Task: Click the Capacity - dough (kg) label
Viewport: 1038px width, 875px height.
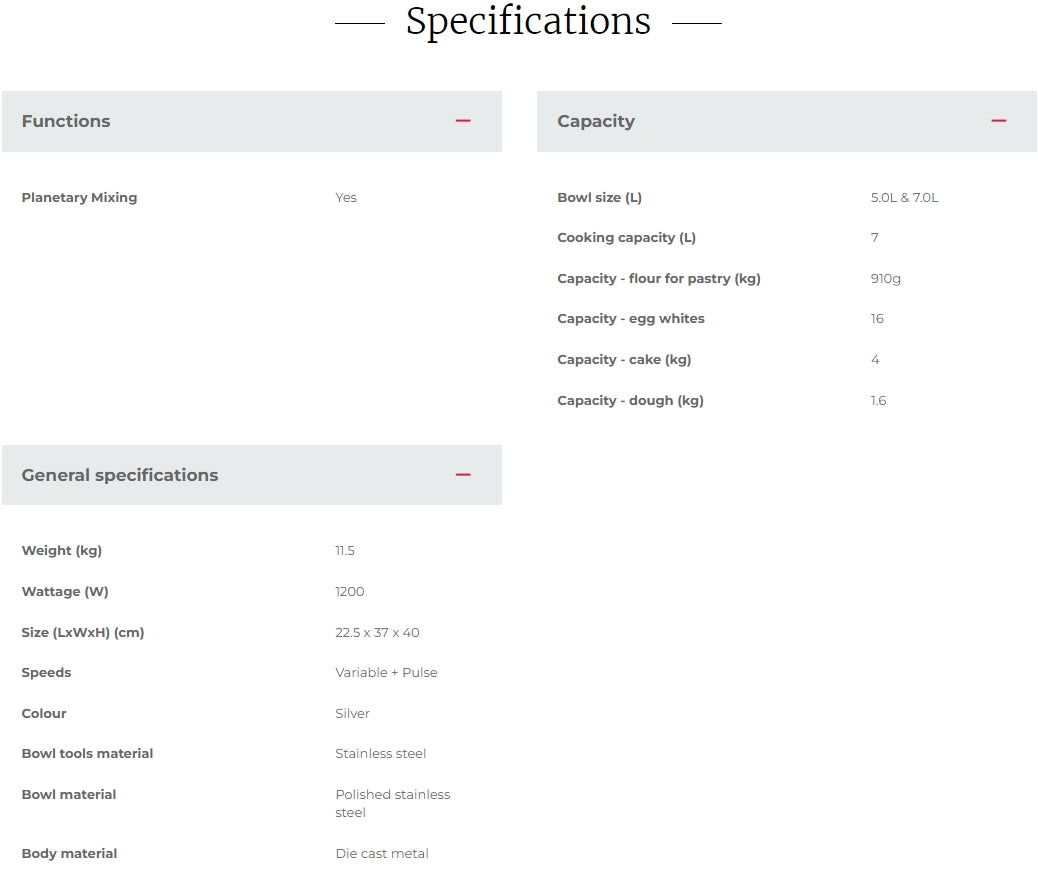Action: click(630, 401)
